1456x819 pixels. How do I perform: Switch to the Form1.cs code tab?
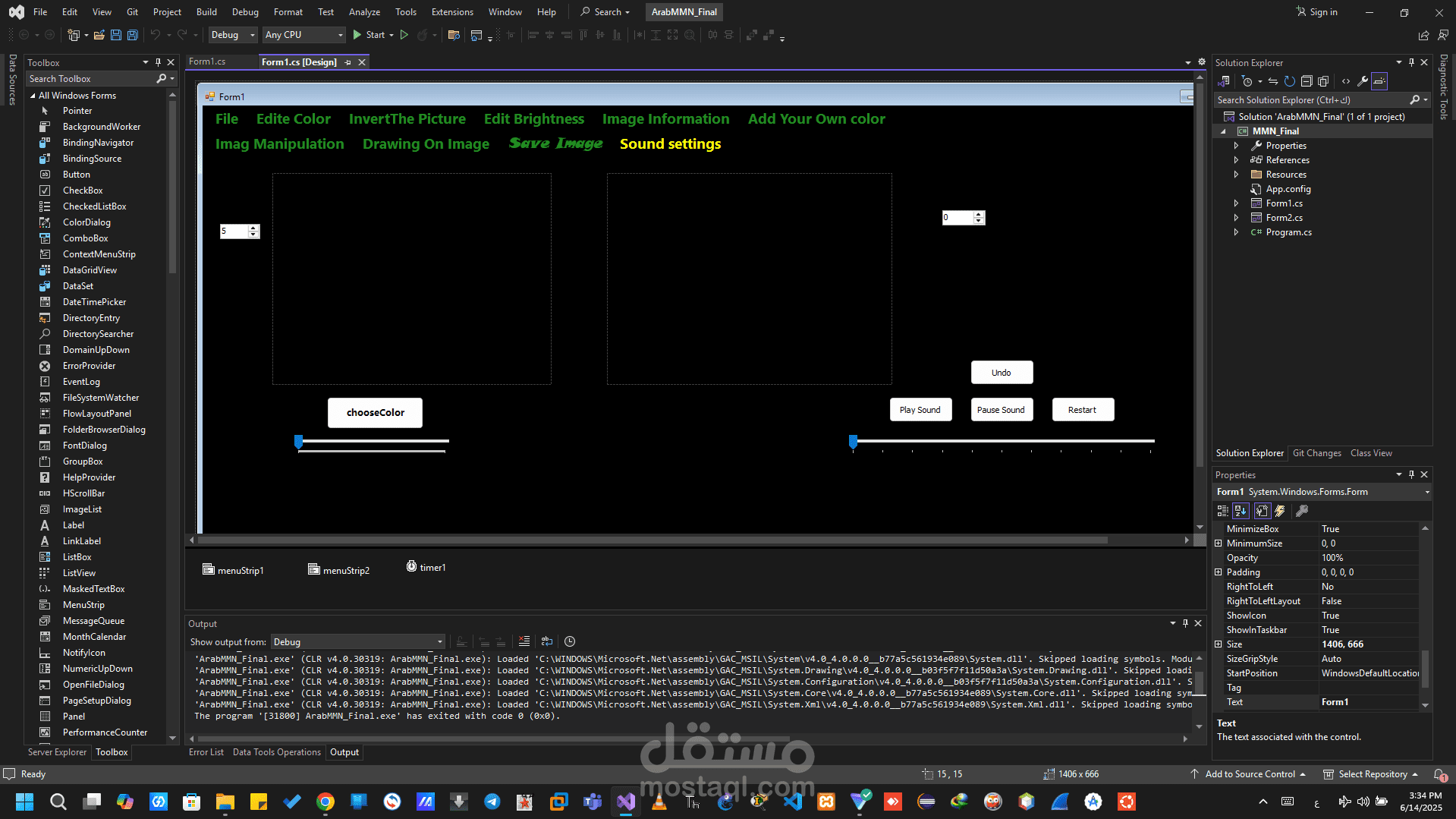207,61
